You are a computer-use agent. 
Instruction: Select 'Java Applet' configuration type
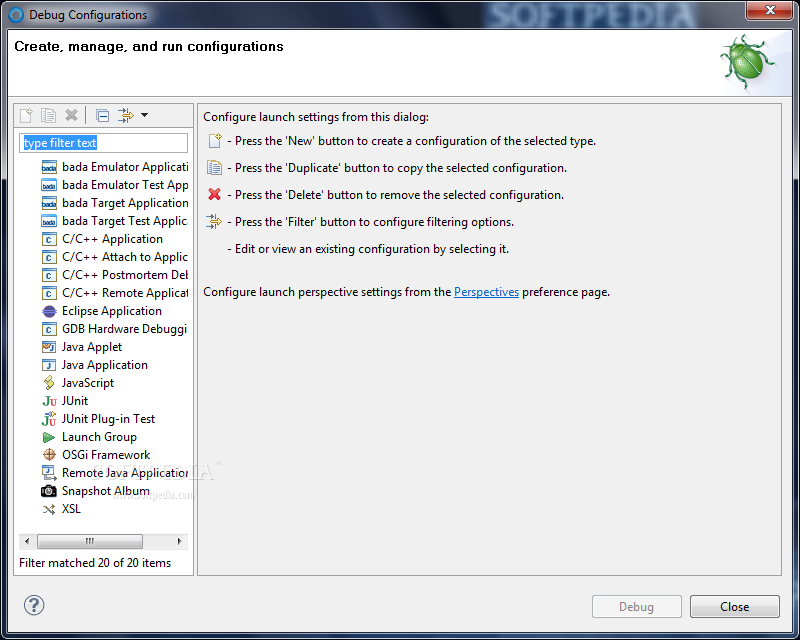coord(92,347)
